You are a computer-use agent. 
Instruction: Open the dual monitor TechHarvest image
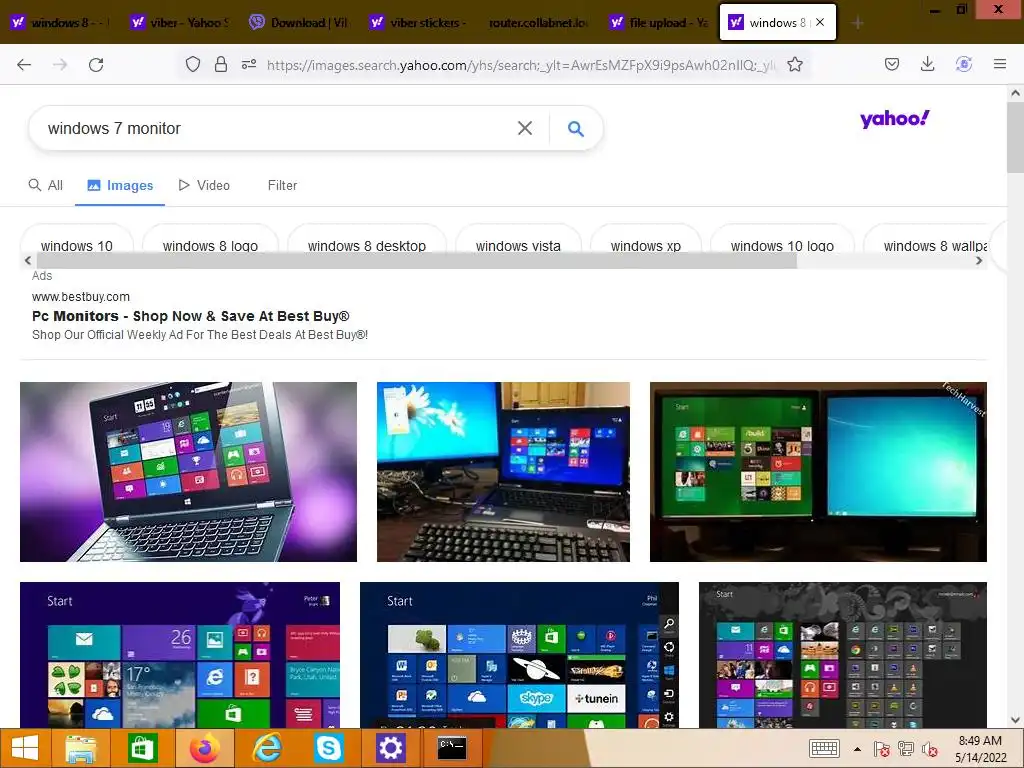(x=818, y=472)
